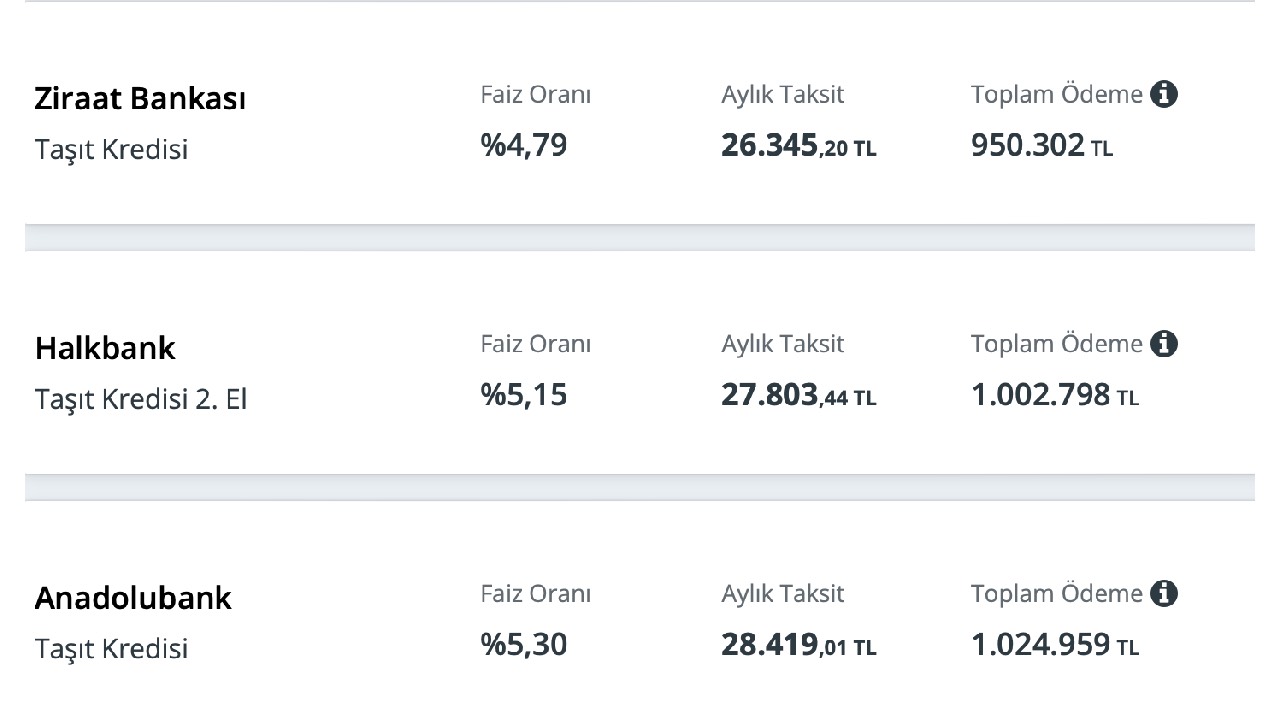The height and width of the screenshot is (720, 1280).
Task: Click the %5,30 interest rate value
Action: coord(524,645)
